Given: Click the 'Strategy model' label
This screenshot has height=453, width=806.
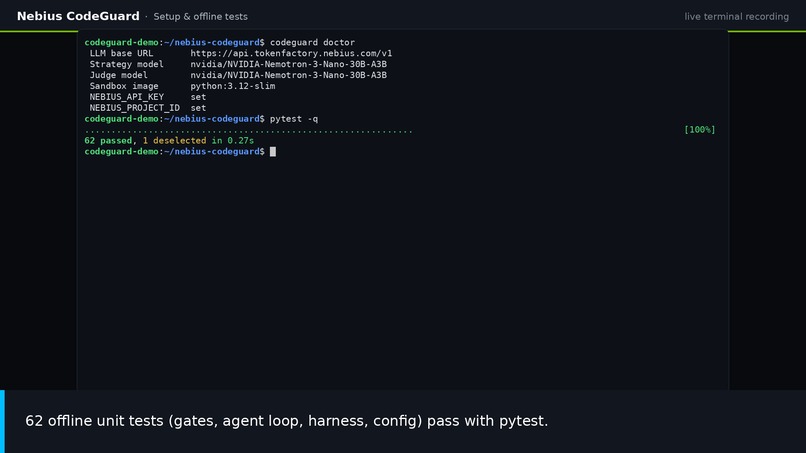Looking at the screenshot, I should click(126, 64).
